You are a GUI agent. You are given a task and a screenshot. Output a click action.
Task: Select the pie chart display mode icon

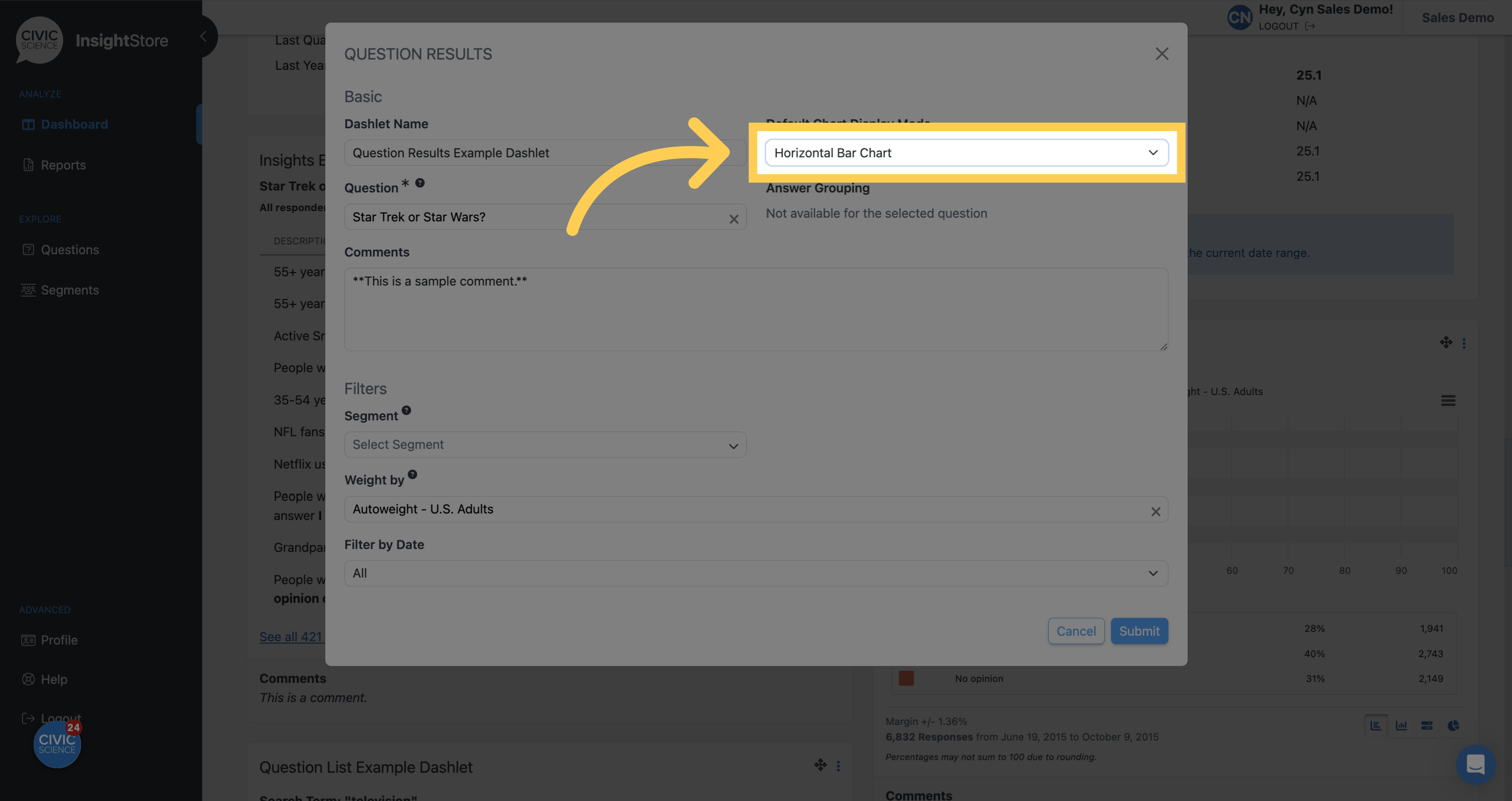[1453, 725]
